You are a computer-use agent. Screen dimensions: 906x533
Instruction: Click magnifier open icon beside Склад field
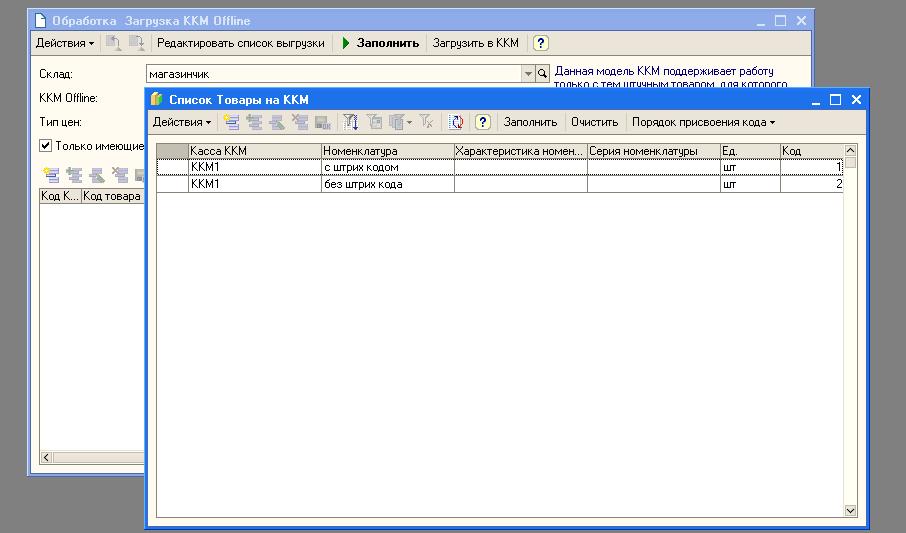(542, 74)
